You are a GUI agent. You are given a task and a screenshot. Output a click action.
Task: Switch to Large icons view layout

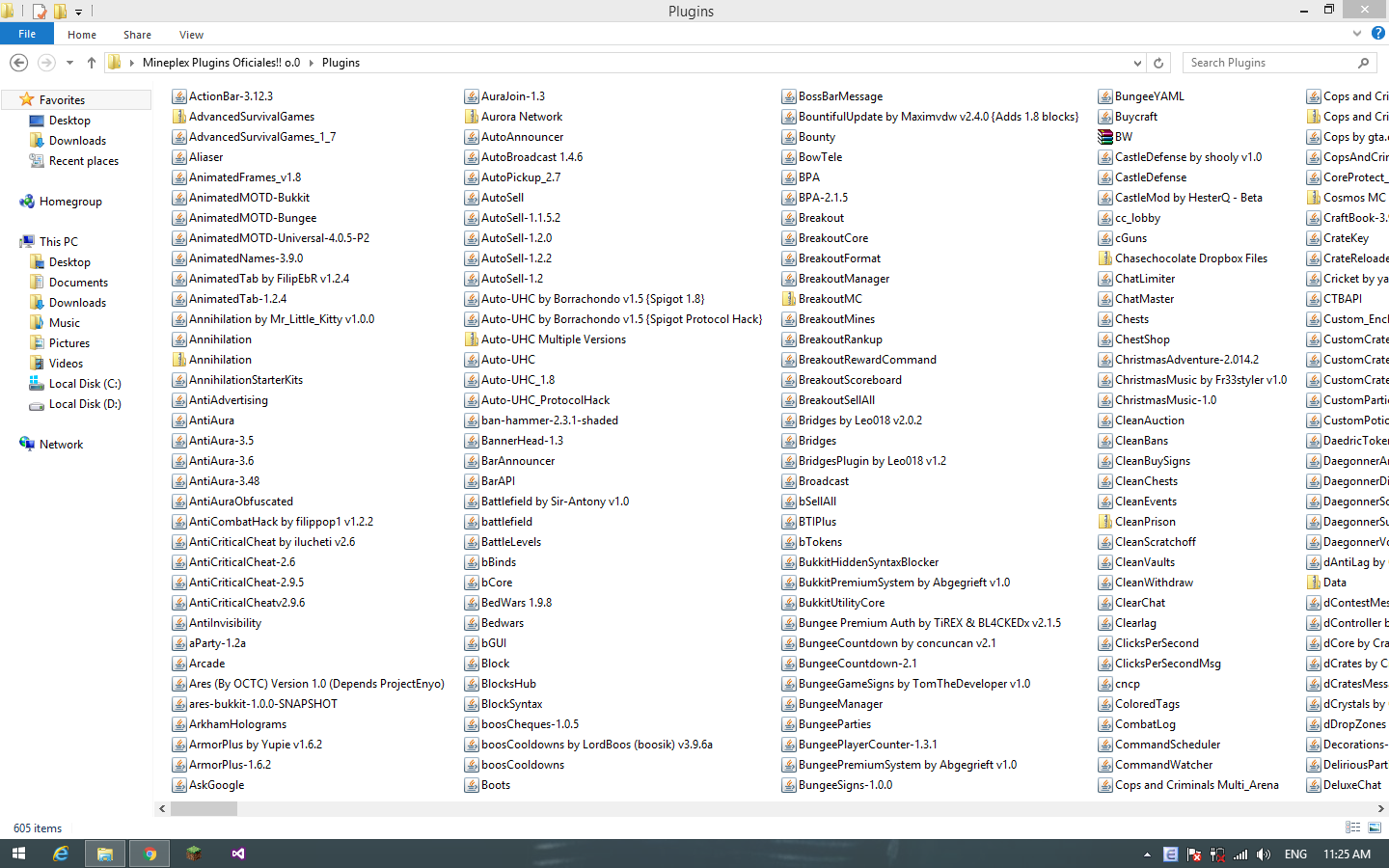(1375, 827)
